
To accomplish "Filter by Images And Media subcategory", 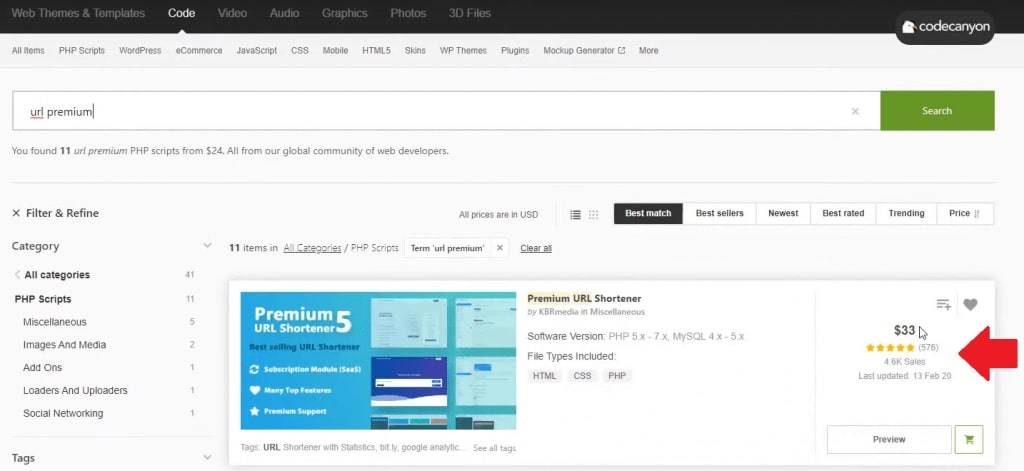I will (x=65, y=345).
